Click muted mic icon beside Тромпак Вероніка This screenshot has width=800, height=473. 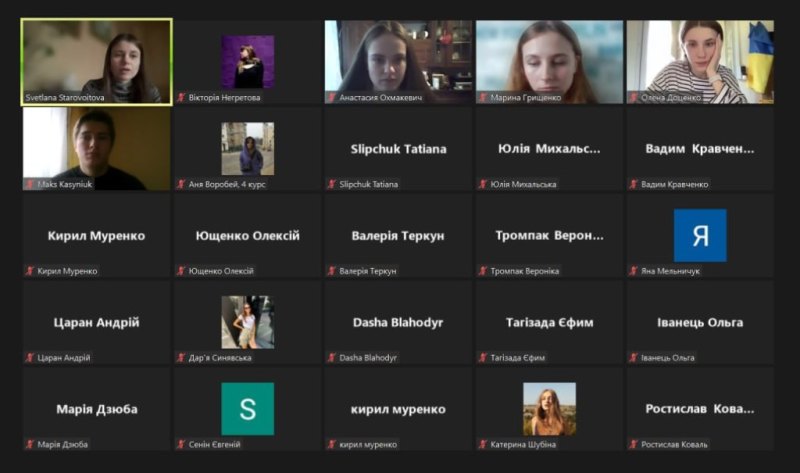click(x=483, y=271)
